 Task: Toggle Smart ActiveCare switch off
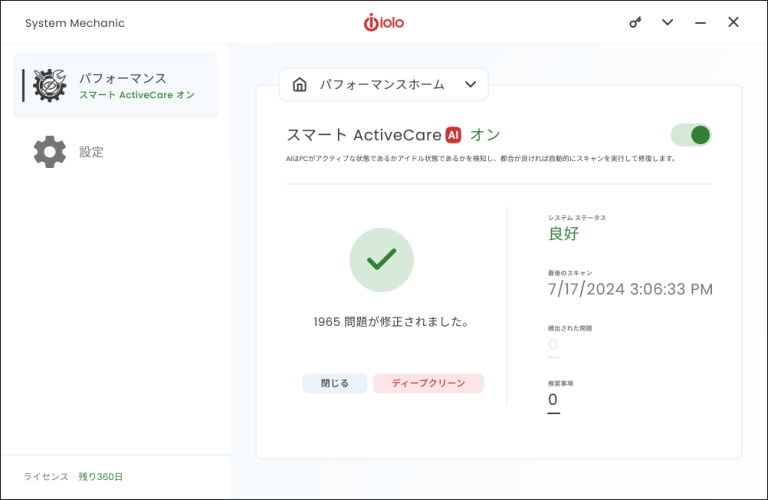(691, 135)
